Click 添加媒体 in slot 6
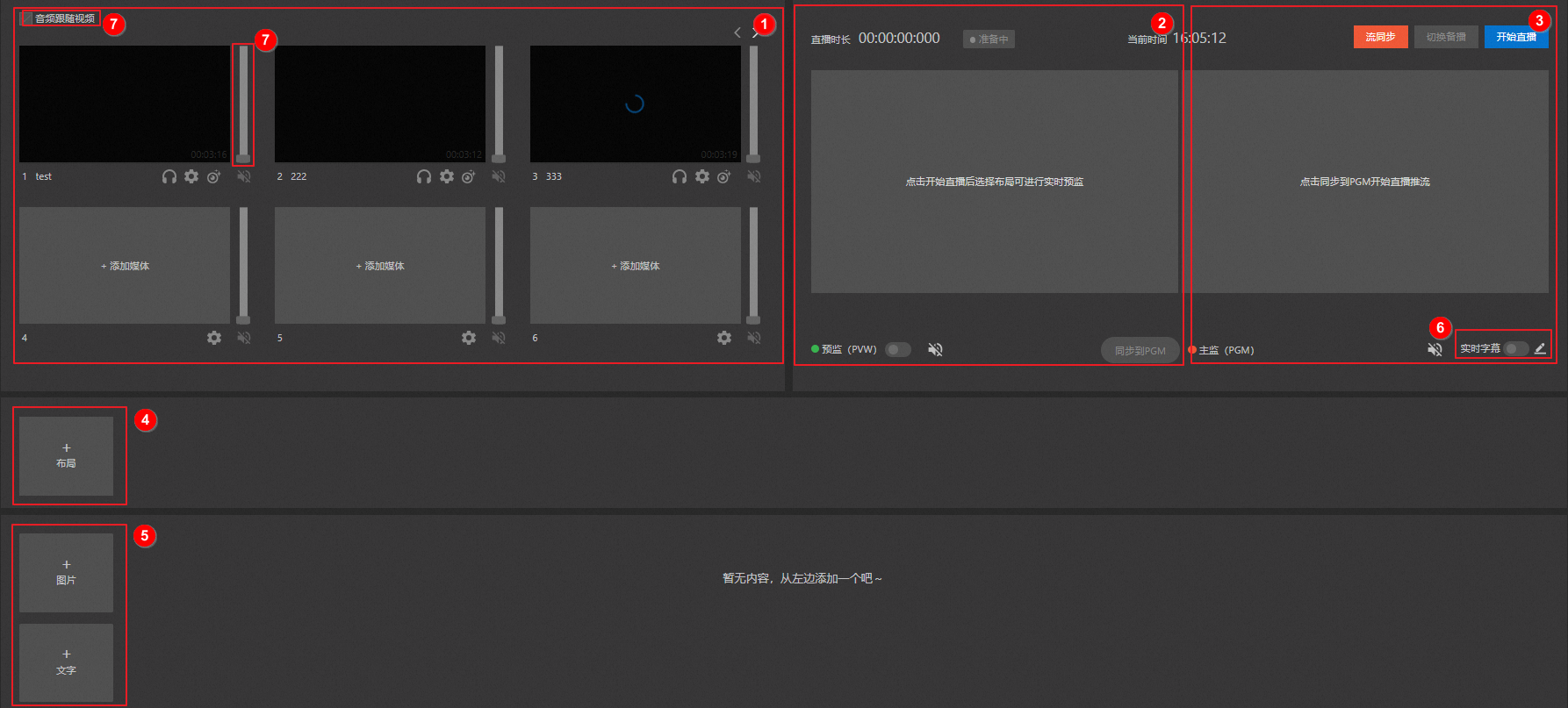The width and height of the screenshot is (1568, 708). click(636, 266)
